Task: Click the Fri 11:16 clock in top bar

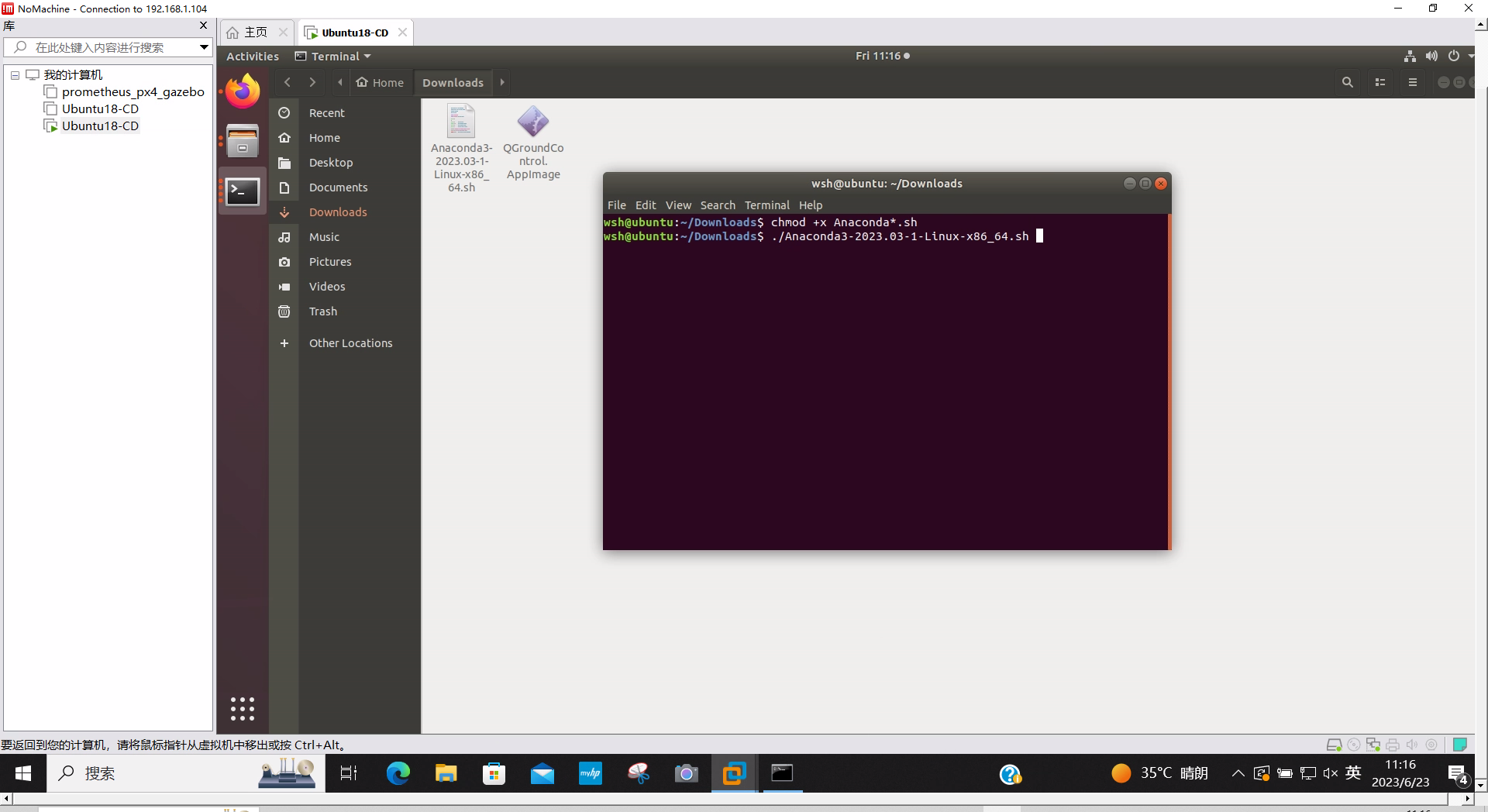Action: [x=883, y=56]
